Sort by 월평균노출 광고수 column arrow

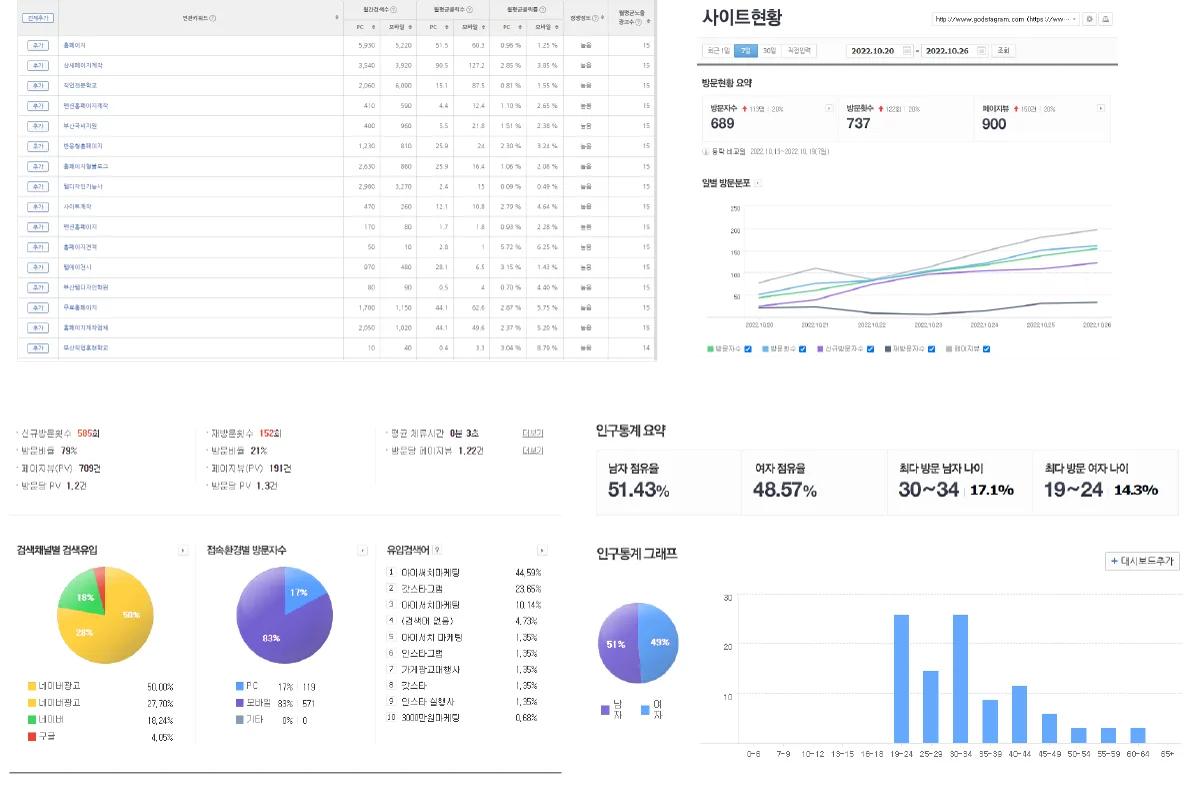(x=648, y=22)
